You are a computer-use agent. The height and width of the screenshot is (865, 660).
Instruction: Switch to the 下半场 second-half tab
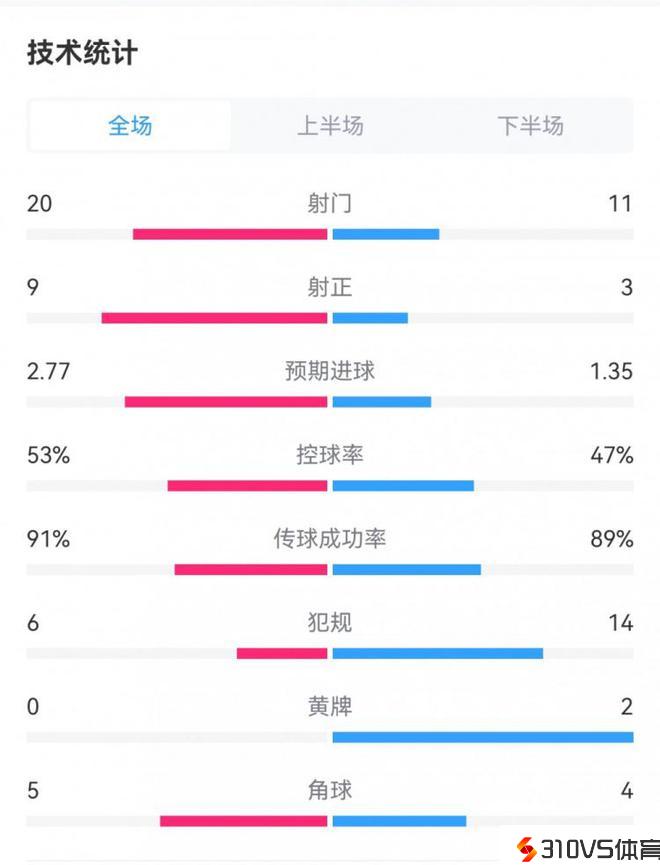coord(530,126)
